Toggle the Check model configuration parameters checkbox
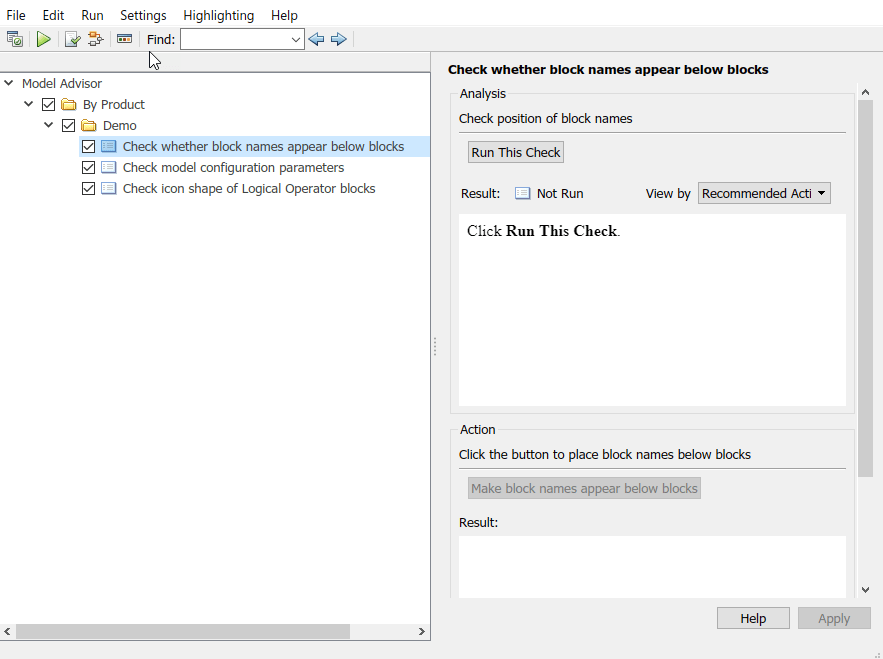The image size is (883, 659). 89,168
